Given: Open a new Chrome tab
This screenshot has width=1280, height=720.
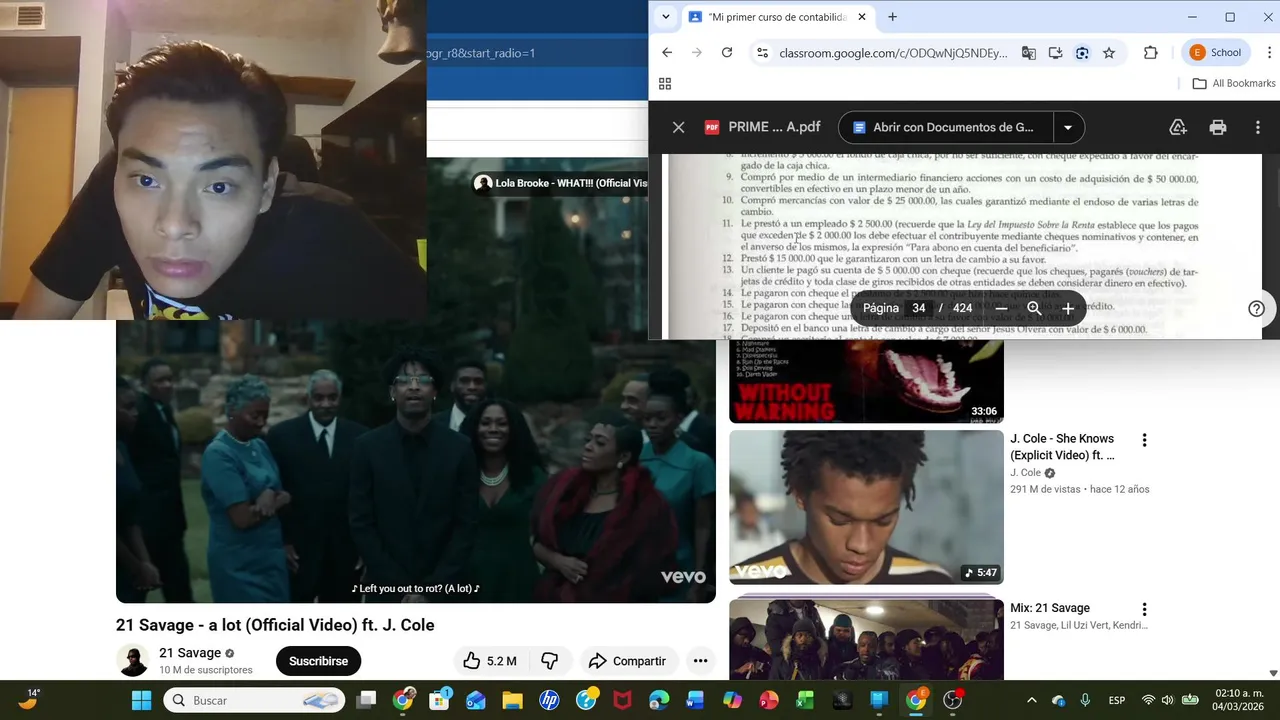Looking at the screenshot, I should click(892, 17).
